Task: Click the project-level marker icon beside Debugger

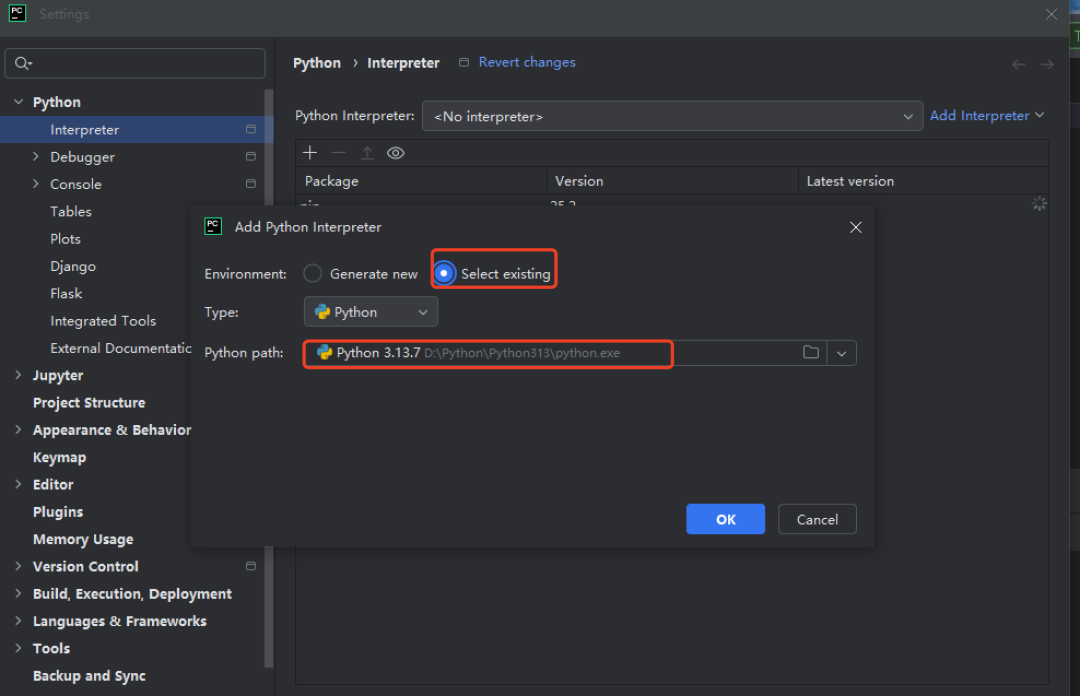Action: pyautogui.click(x=251, y=156)
